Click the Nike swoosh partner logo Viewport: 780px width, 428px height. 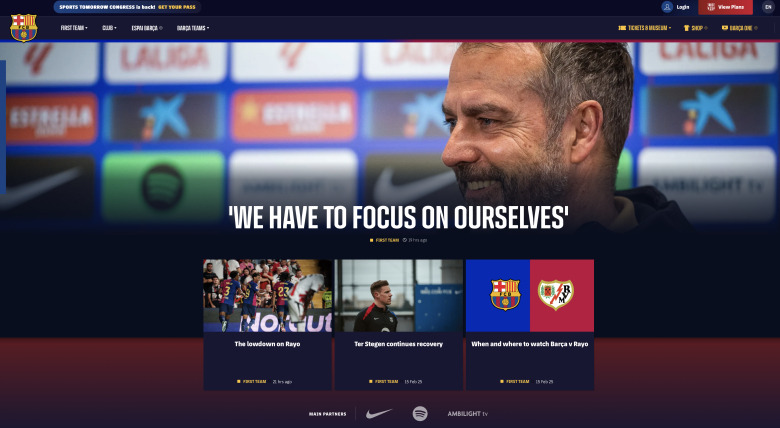coord(379,414)
